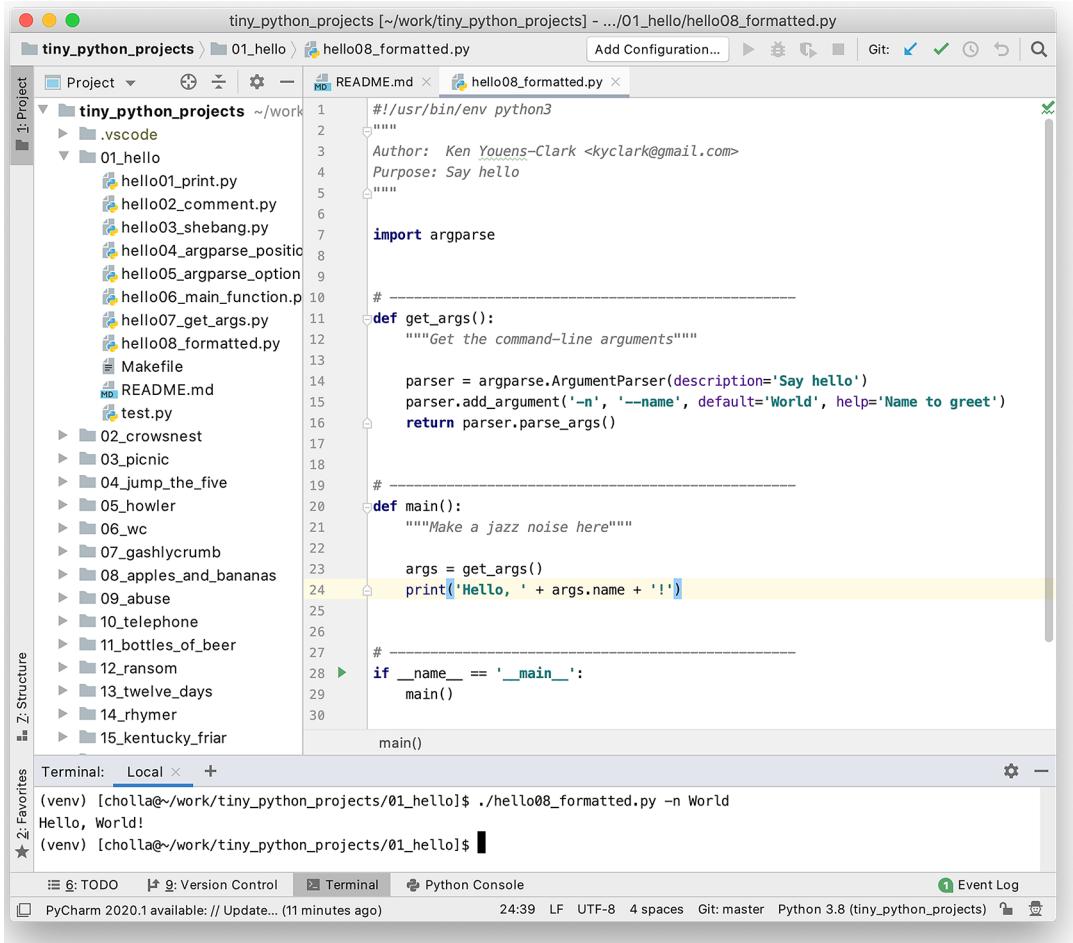The image size is (1073, 943).
Task: Open hello03_shebang.py in project tree
Action: point(194,227)
